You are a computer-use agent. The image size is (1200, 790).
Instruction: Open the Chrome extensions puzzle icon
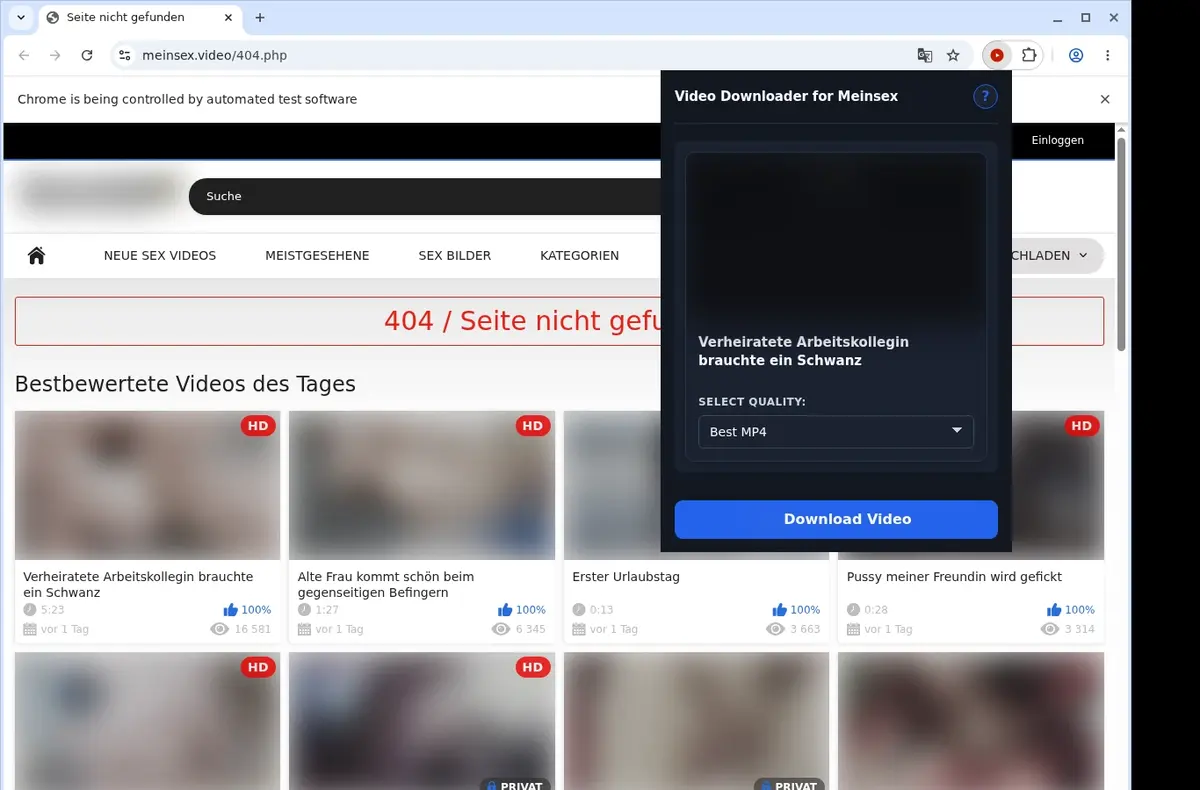(1028, 56)
